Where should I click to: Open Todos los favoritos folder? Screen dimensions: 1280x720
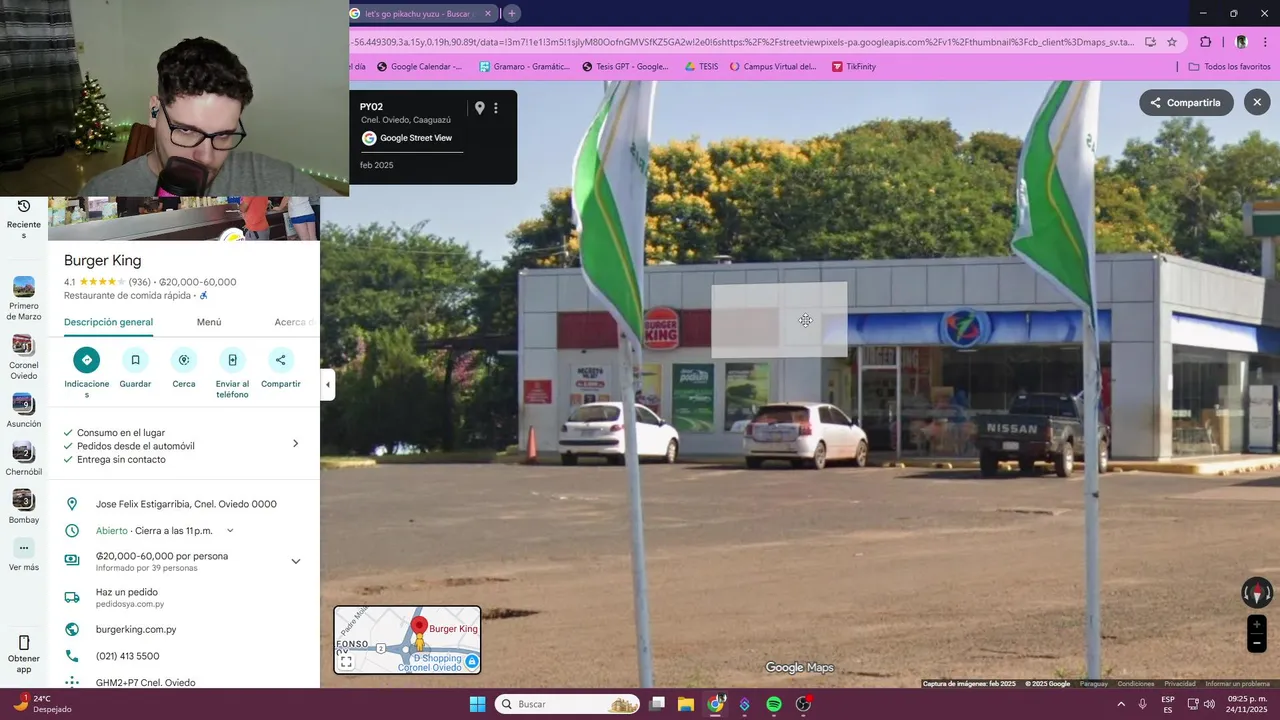(x=1229, y=67)
